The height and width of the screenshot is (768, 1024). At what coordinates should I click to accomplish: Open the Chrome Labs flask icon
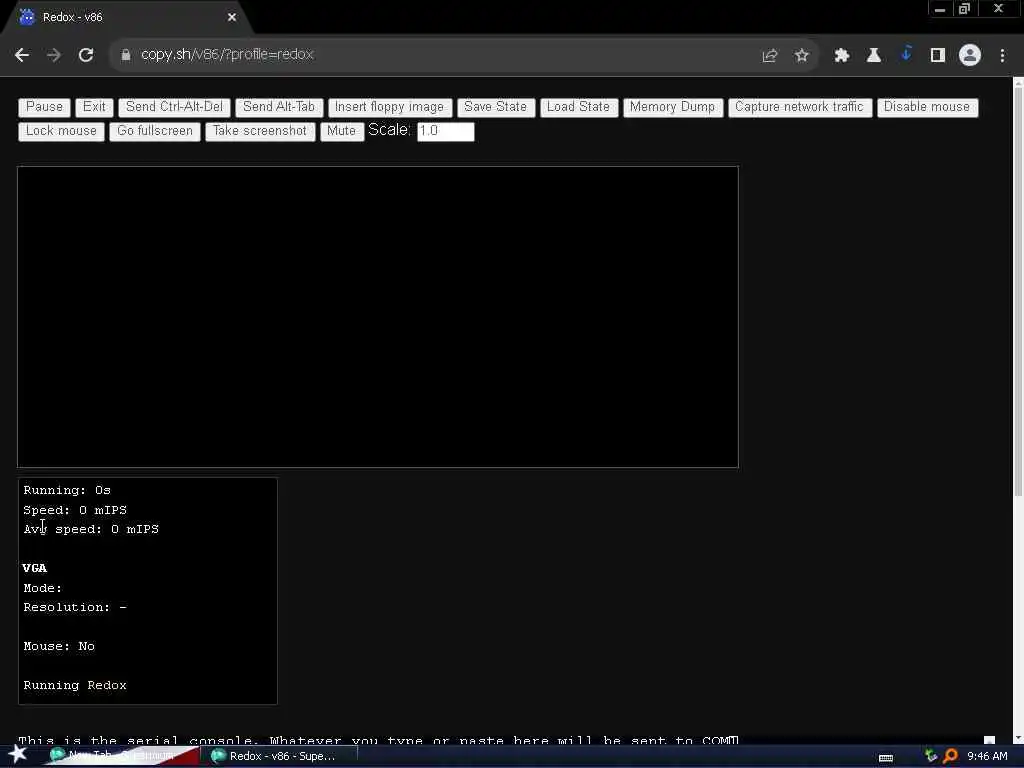pyautogui.click(x=874, y=56)
